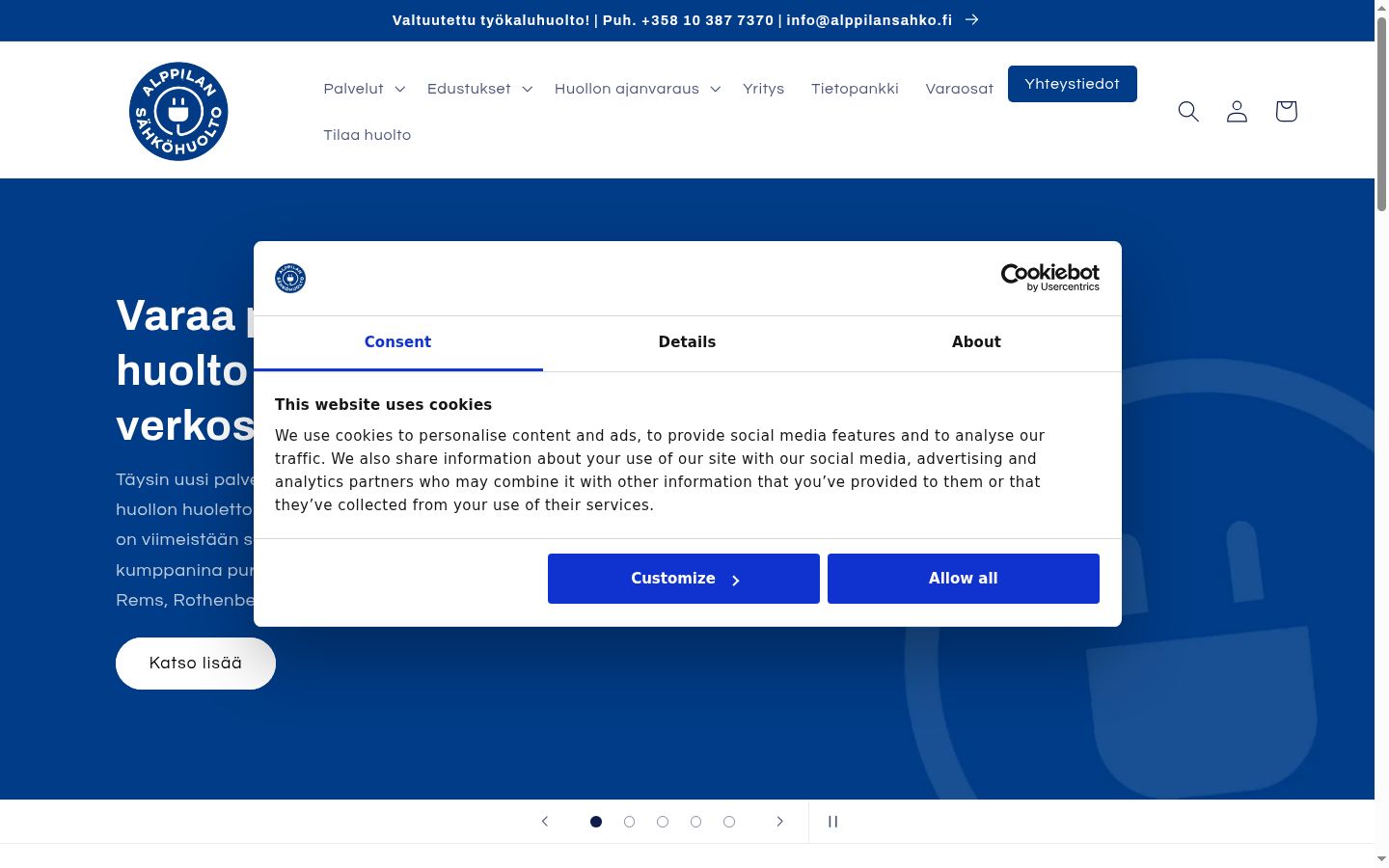This screenshot has width=1389, height=868.
Task: Click the Yhteystiedot button
Action: coord(1073,84)
